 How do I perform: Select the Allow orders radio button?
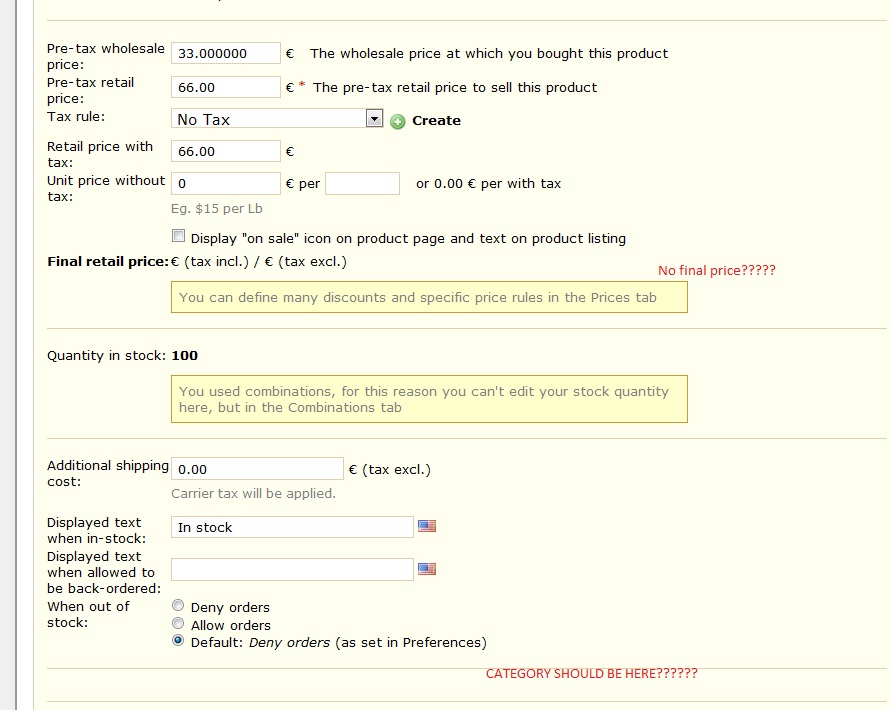[x=178, y=624]
